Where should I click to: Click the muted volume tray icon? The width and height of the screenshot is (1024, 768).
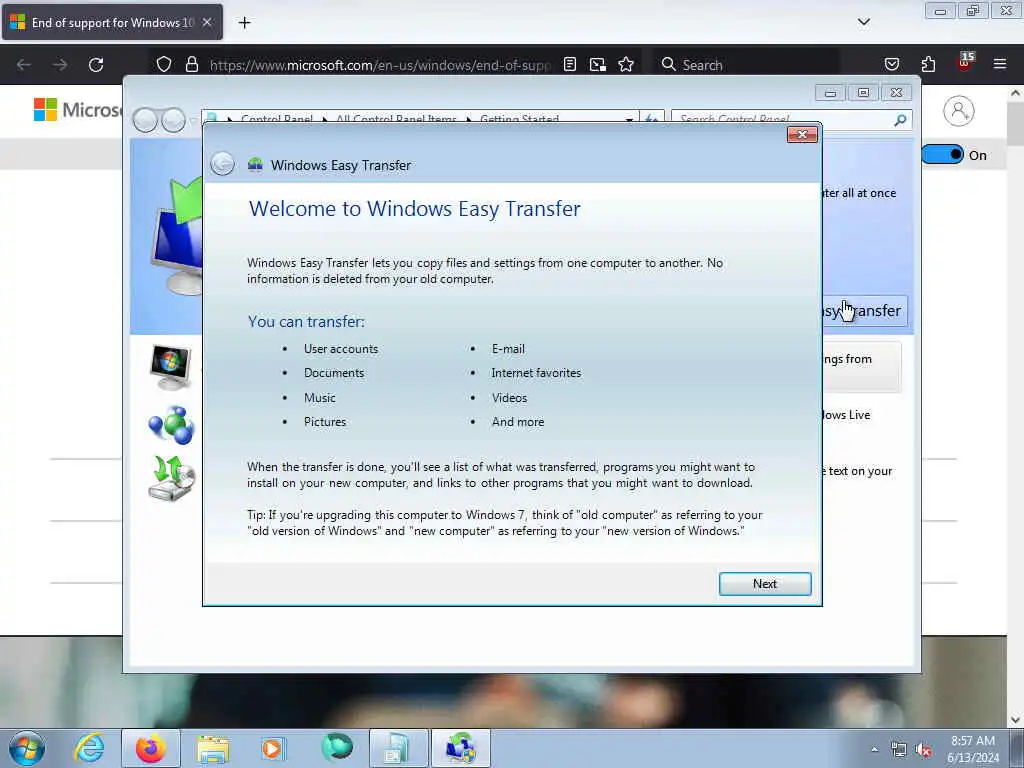(x=923, y=750)
